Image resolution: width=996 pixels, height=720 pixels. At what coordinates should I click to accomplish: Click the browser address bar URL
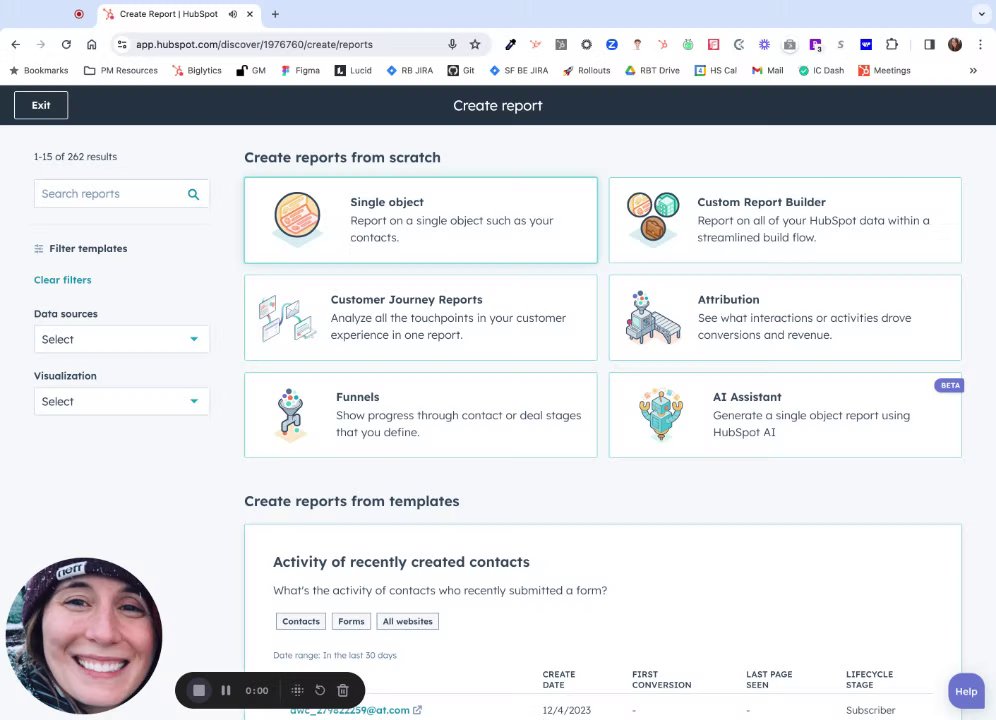pyautogui.click(x=254, y=44)
